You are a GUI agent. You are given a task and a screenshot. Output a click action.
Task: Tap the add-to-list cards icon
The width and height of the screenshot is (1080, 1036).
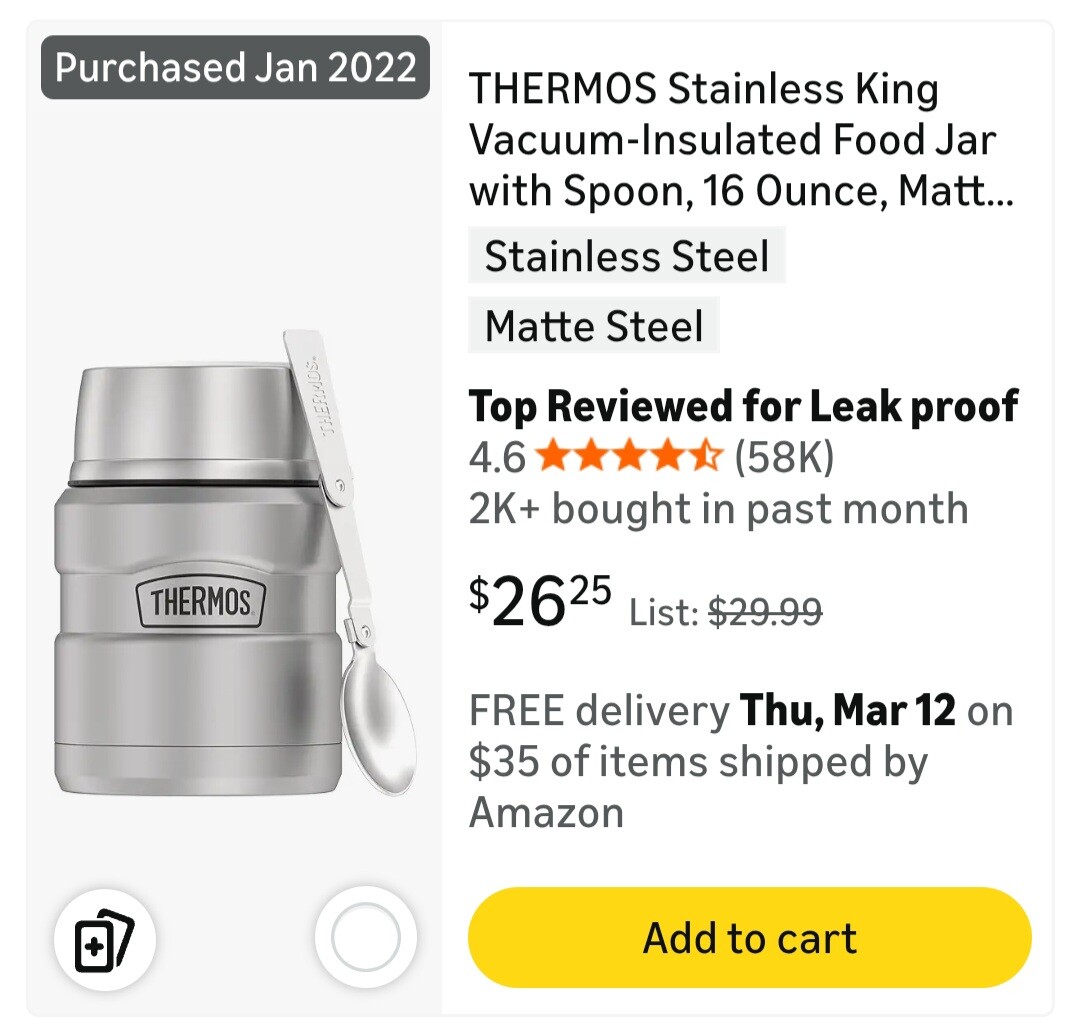pyautogui.click(x=105, y=939)
